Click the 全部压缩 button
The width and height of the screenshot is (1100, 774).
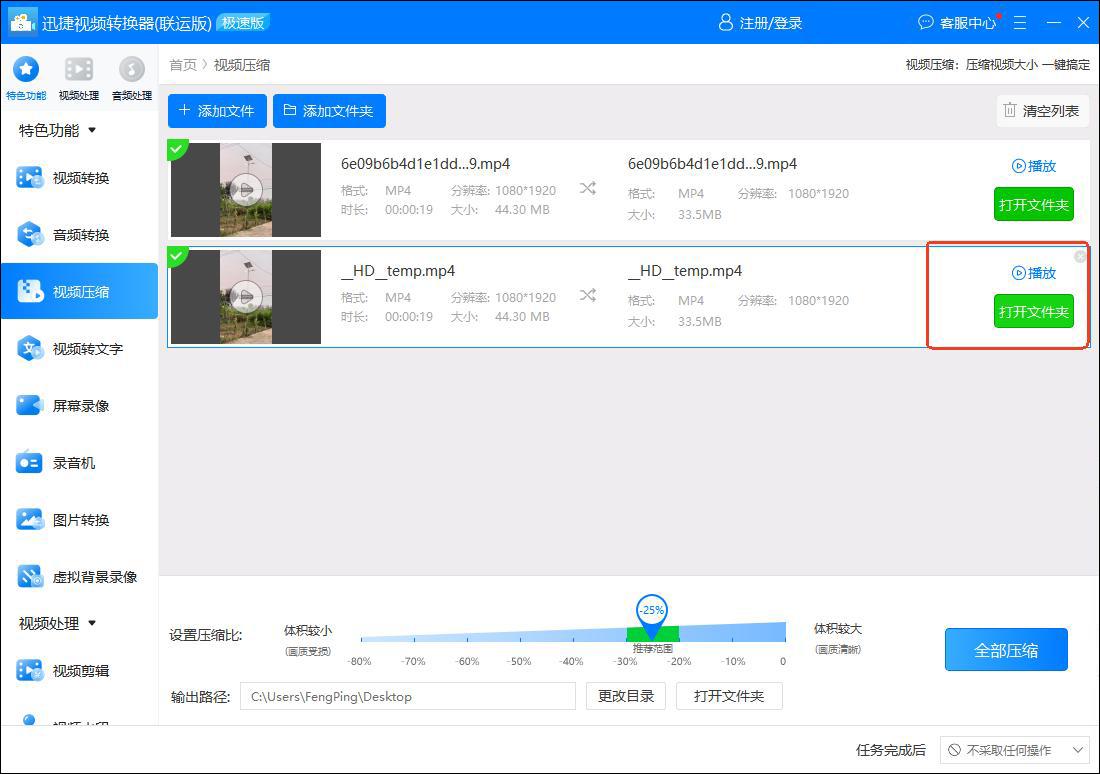[1006, 650]
